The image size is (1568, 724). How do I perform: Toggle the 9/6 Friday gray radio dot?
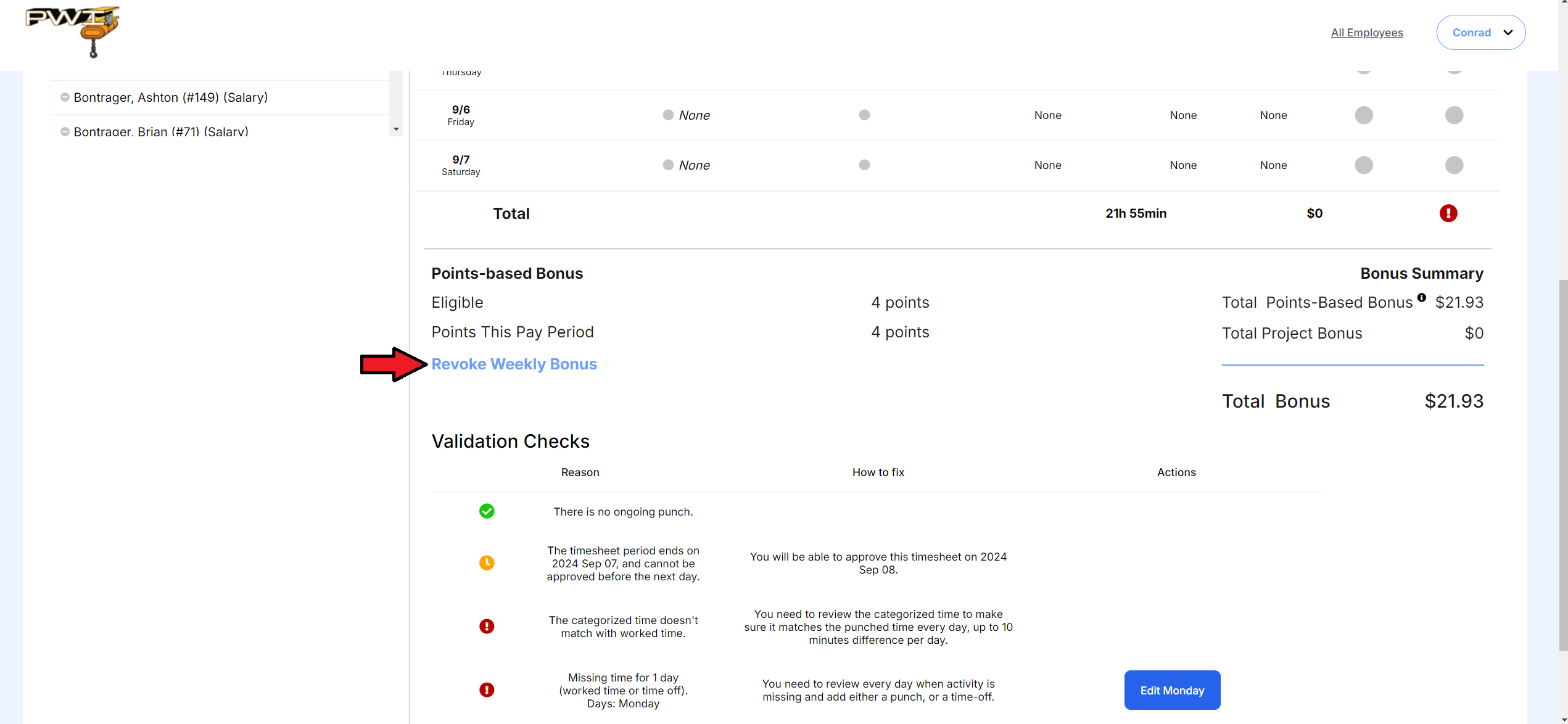[668, 115]
